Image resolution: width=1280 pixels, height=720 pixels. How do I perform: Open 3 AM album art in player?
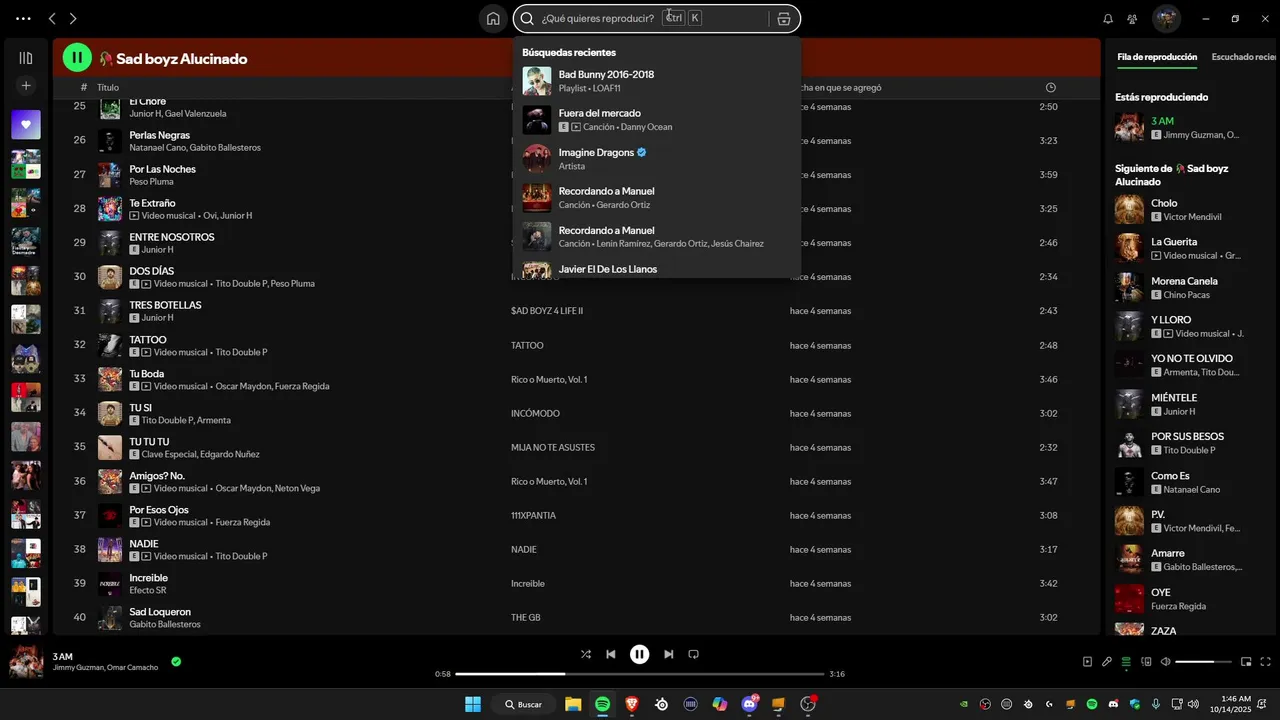pos(26,661)
